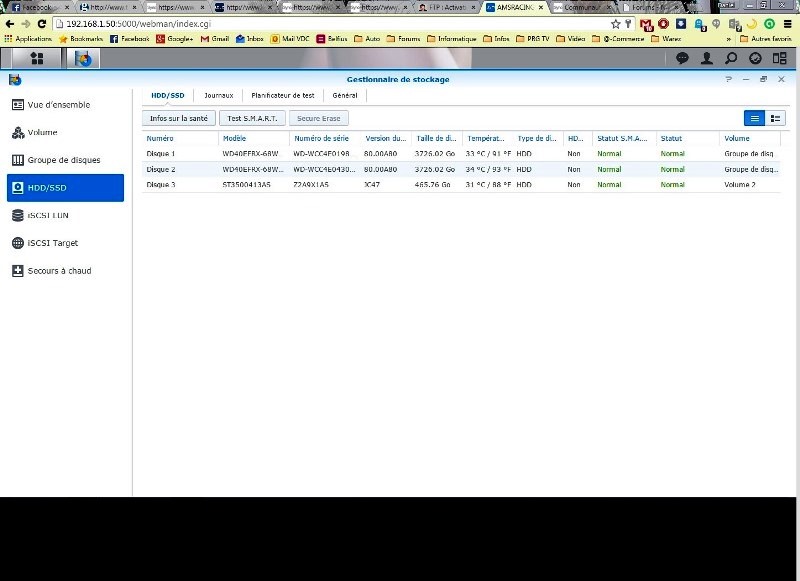Screen dimensions: 800x581
Task: Click browser Forward arrow
Action: 26,24
